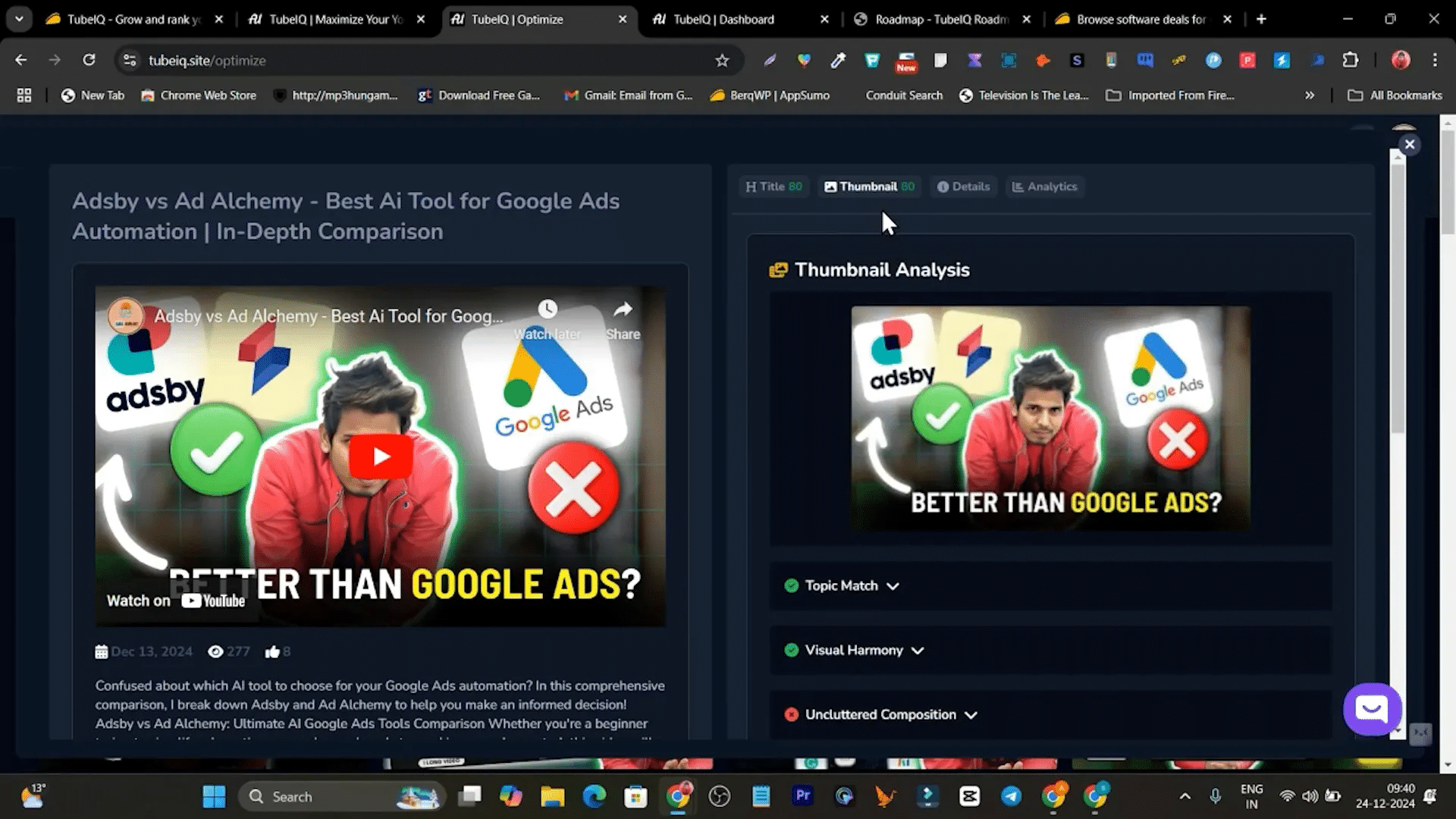Open the Analytics tab

coord(1045,187)
